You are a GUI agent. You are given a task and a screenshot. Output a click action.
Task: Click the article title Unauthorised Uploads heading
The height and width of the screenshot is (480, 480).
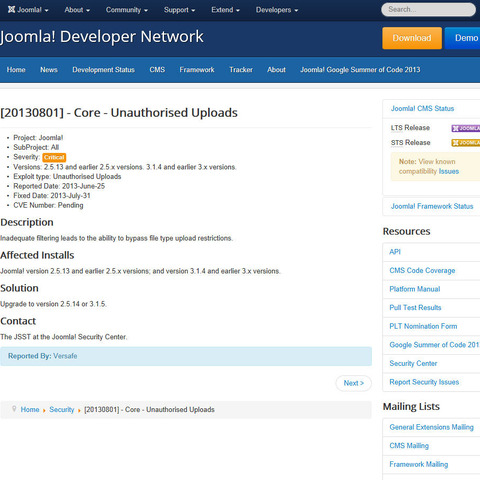(x=119, y=113)
